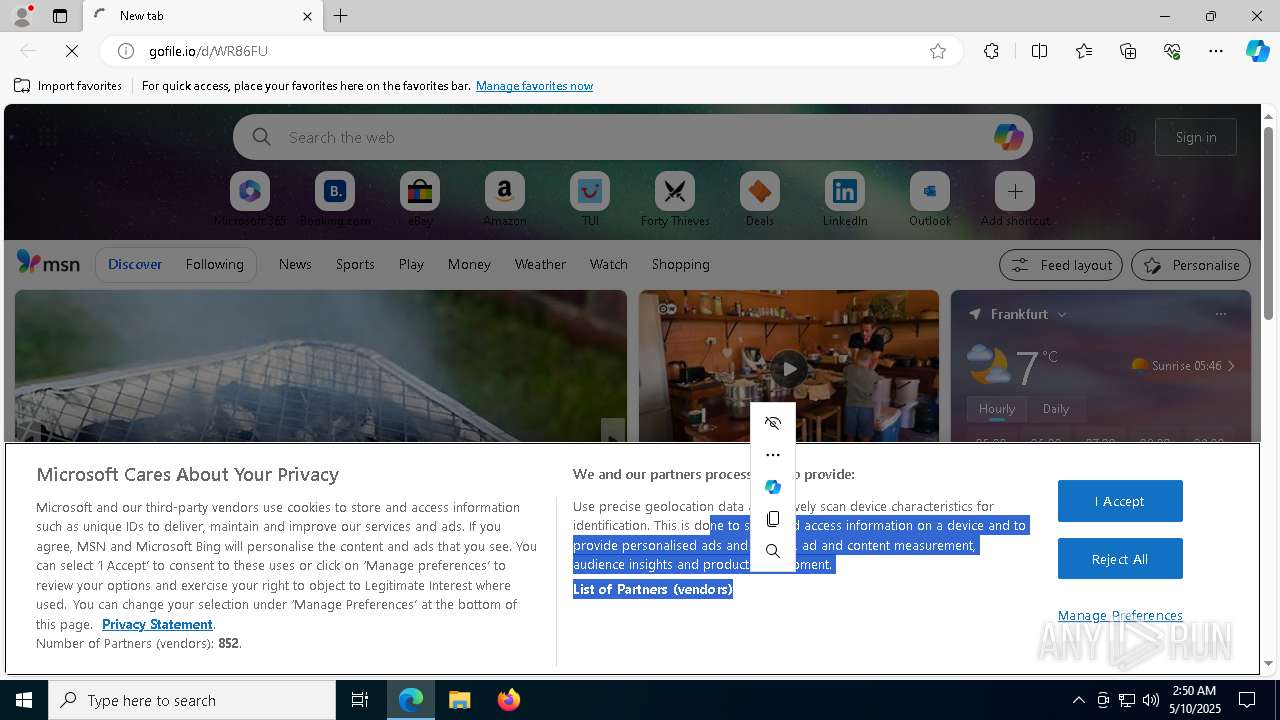Open Outlook shortcut
Image resolution: width=1280 pixels, height=720 pixels.
coord(930,199)
